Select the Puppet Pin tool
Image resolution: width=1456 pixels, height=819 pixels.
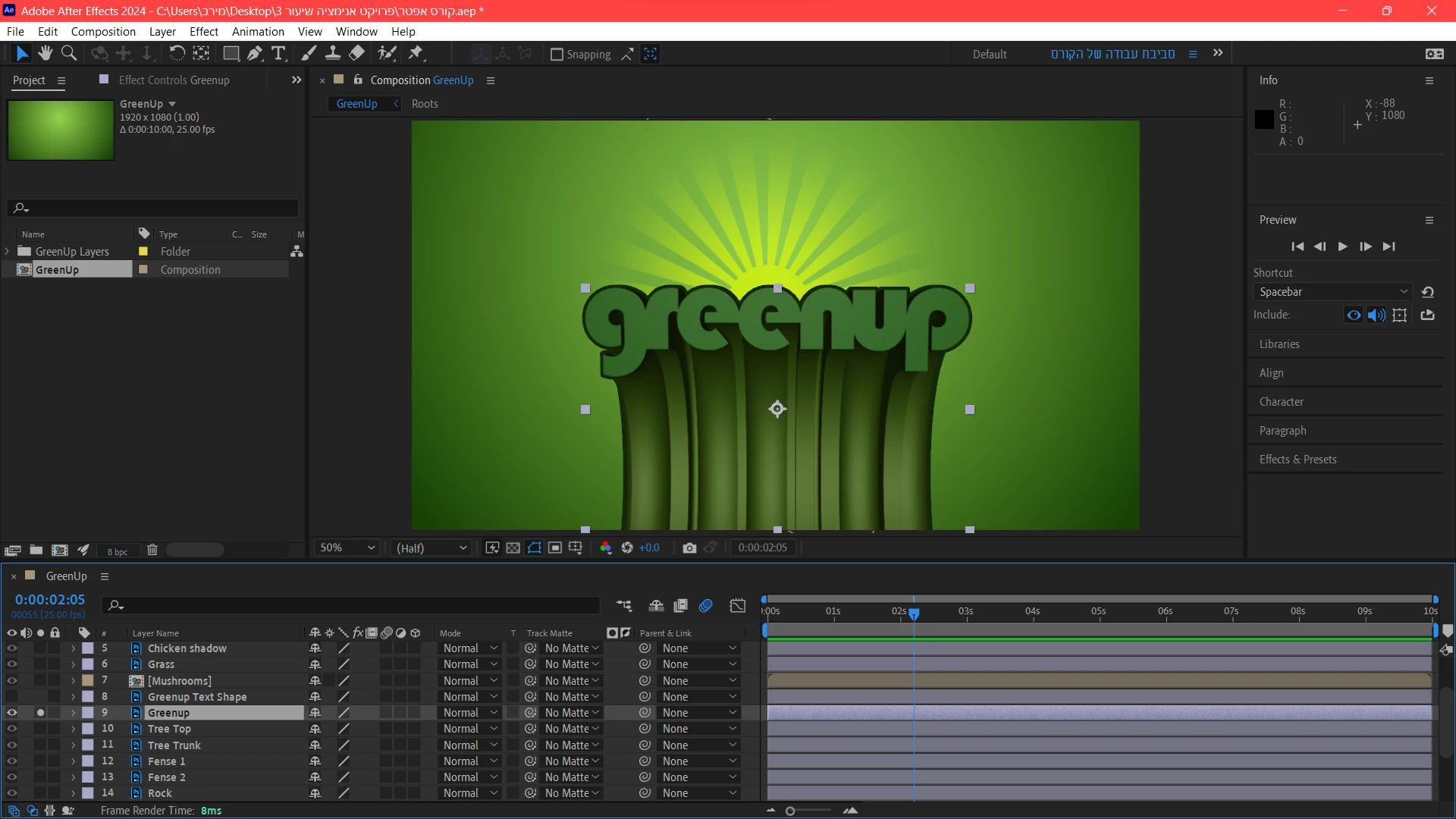point(416,54)
